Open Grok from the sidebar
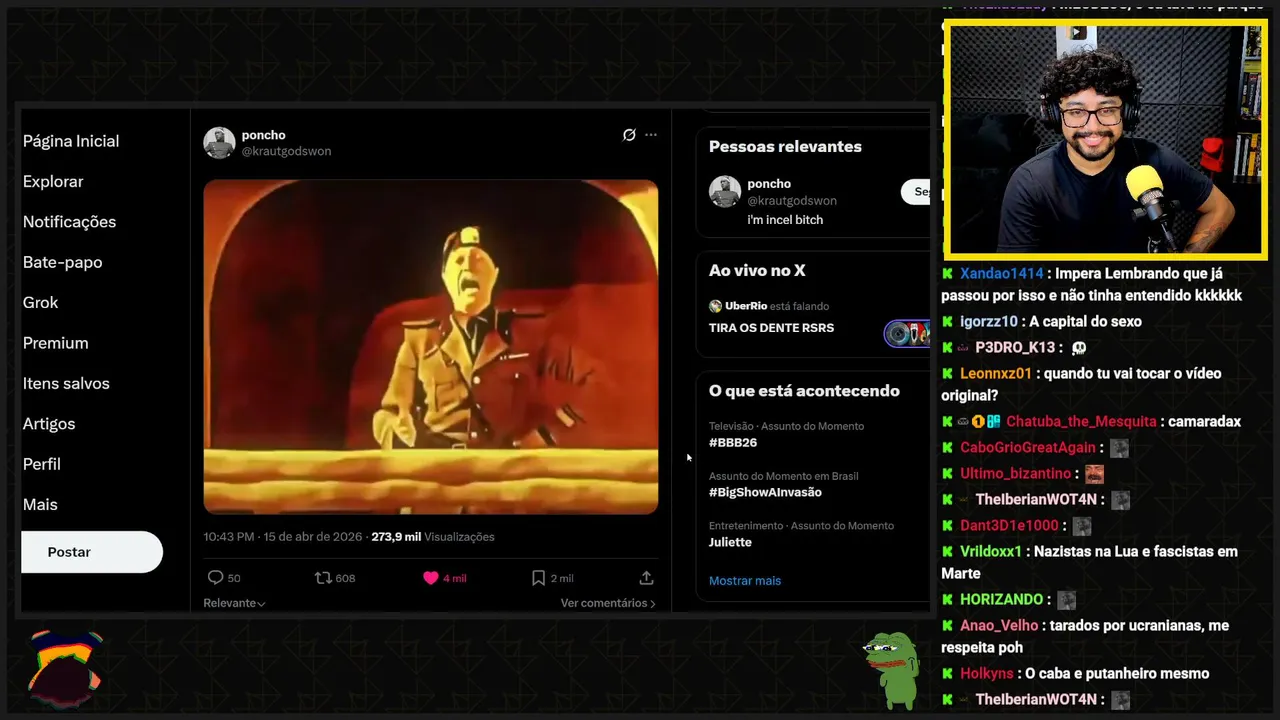 pyautogui.click(x=40, y=302)
